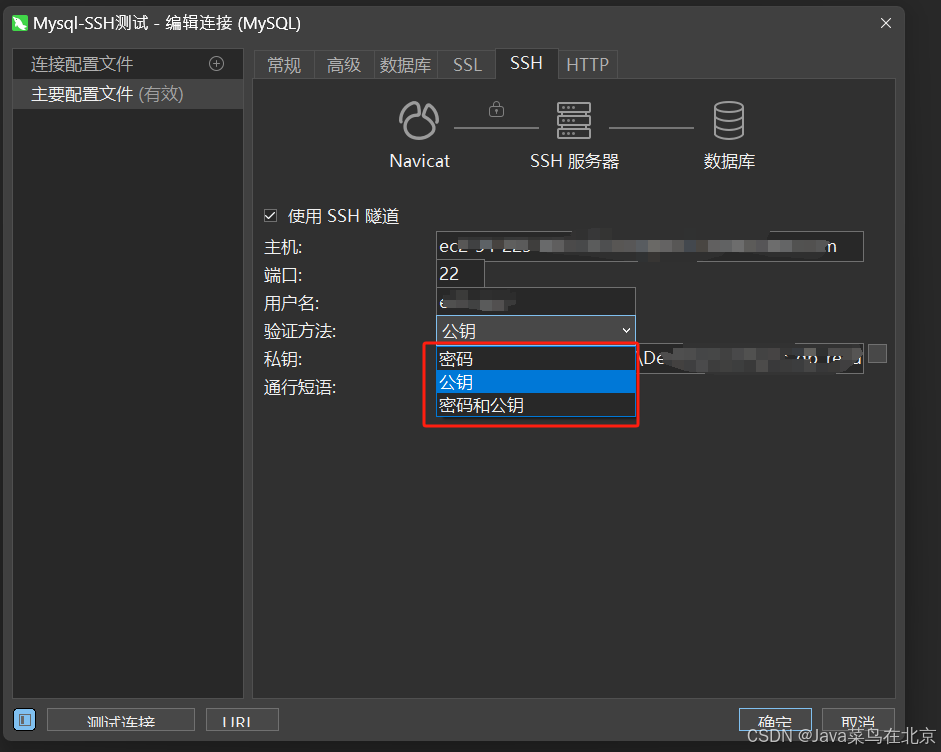Expand the 验证方法 dropdown showing 公钥
This screenshot has height=752, width=941.
[x=535, y=330]
